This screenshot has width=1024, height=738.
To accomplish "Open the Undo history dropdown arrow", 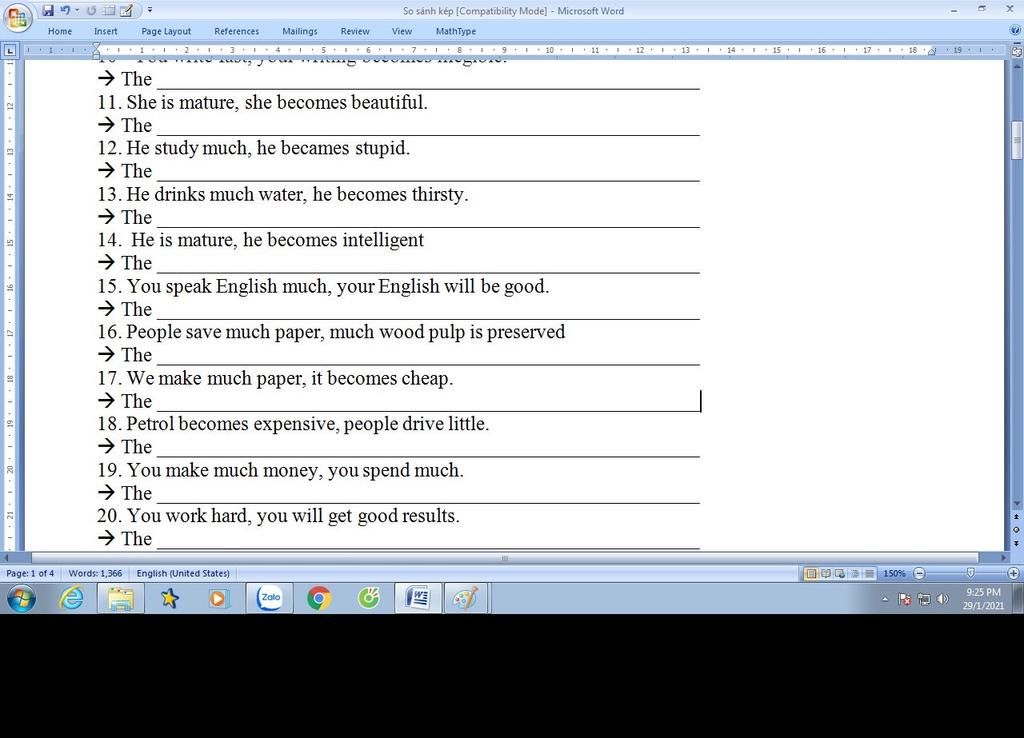I will 77,10.
